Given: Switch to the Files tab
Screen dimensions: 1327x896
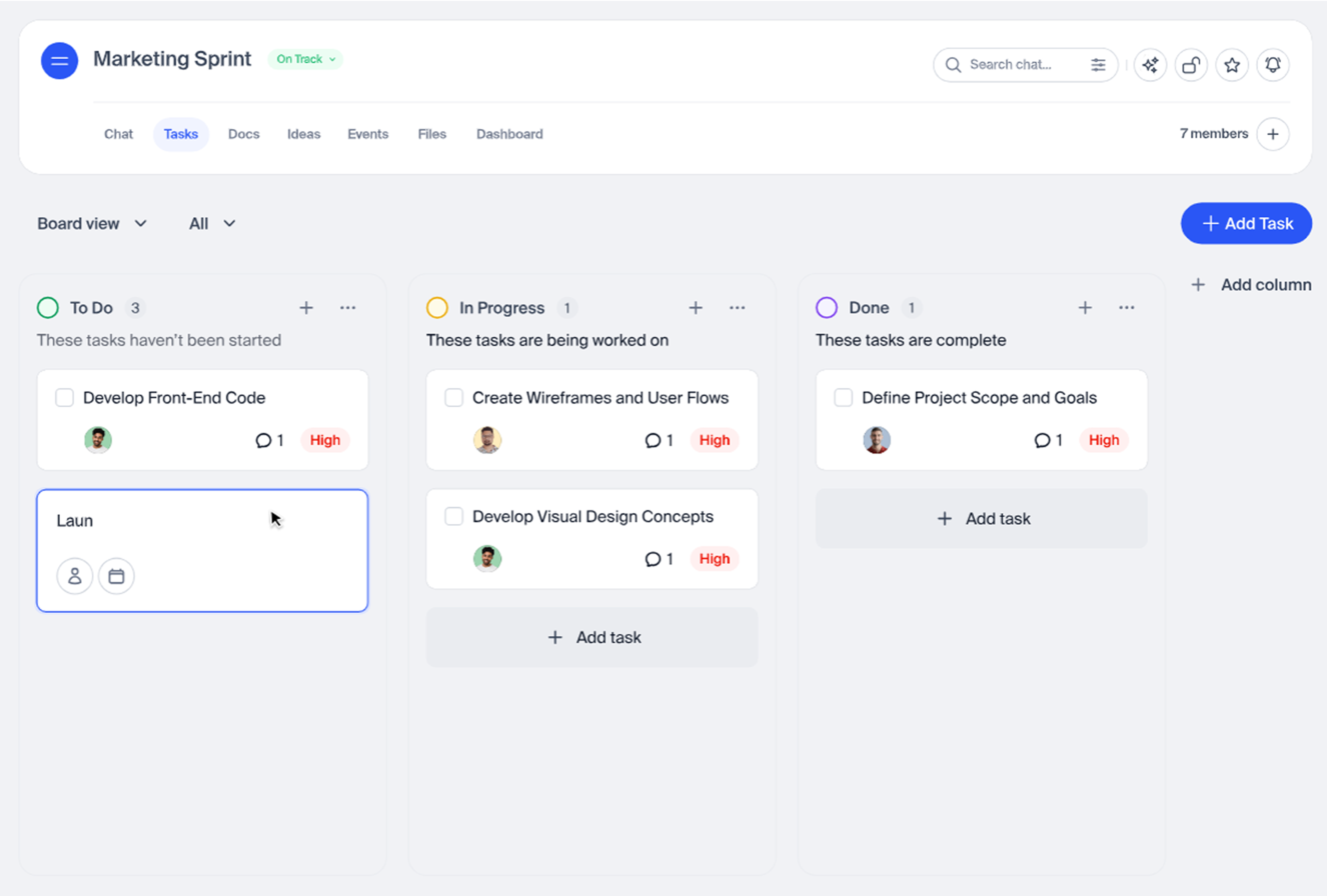Looking at the screenshot, I should click(432, 134).
